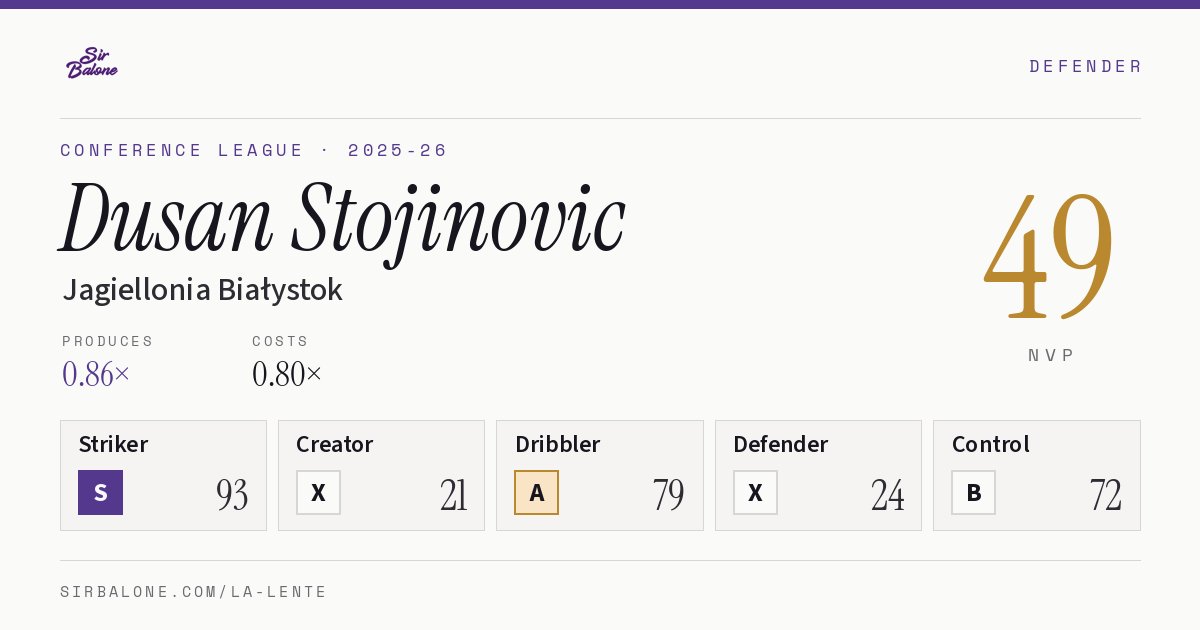1200x630 pixels.
Task: Click the B grade badge for Control
Action: (973, 492)
